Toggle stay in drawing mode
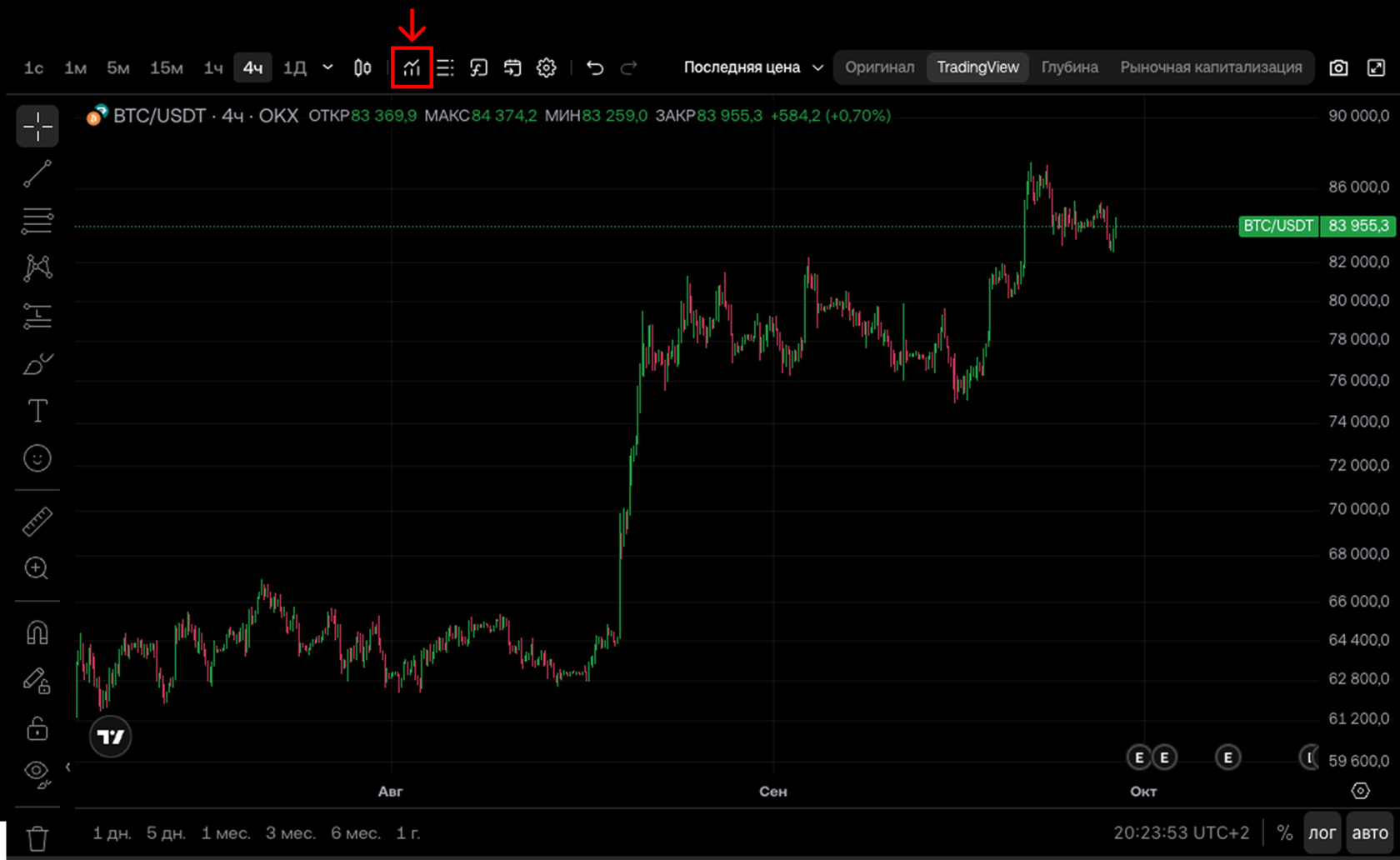 point(37,681)
